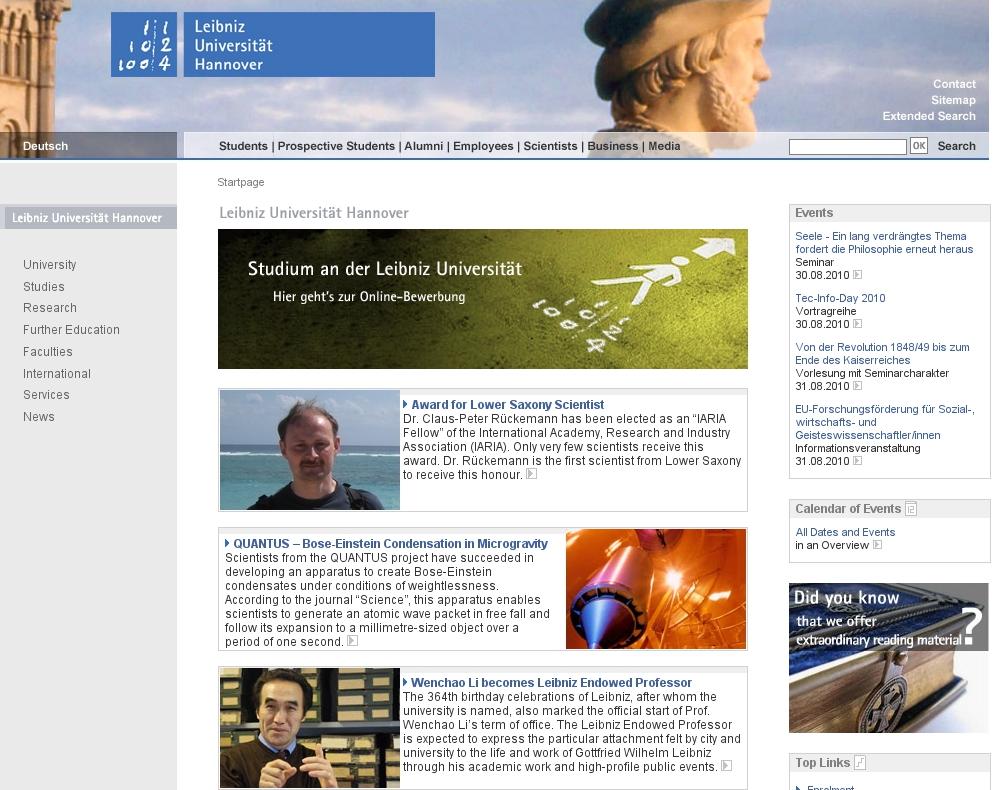Click the Top Links heading icon
Screen dimensions: 1000x790
coord(860,762)
